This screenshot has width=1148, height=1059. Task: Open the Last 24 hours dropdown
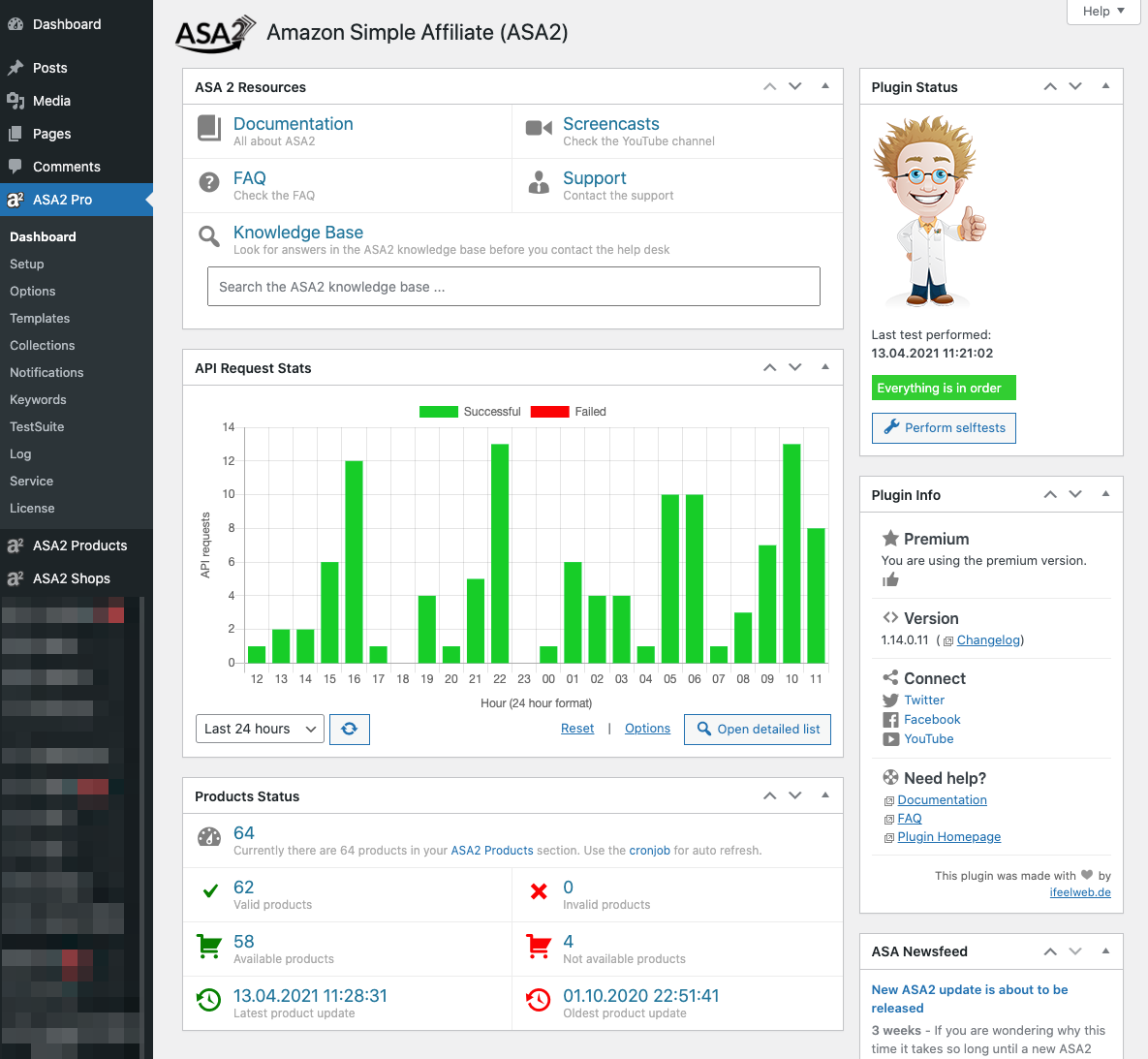(259, 729)
